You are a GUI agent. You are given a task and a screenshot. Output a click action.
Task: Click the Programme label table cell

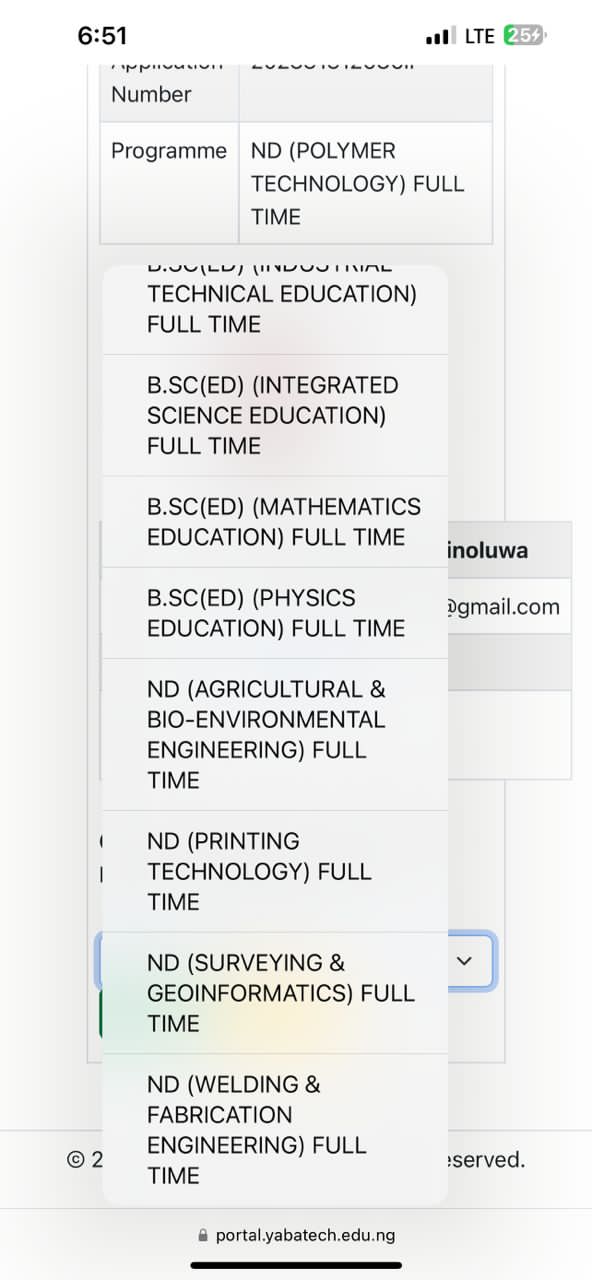[x=169, y=183]
